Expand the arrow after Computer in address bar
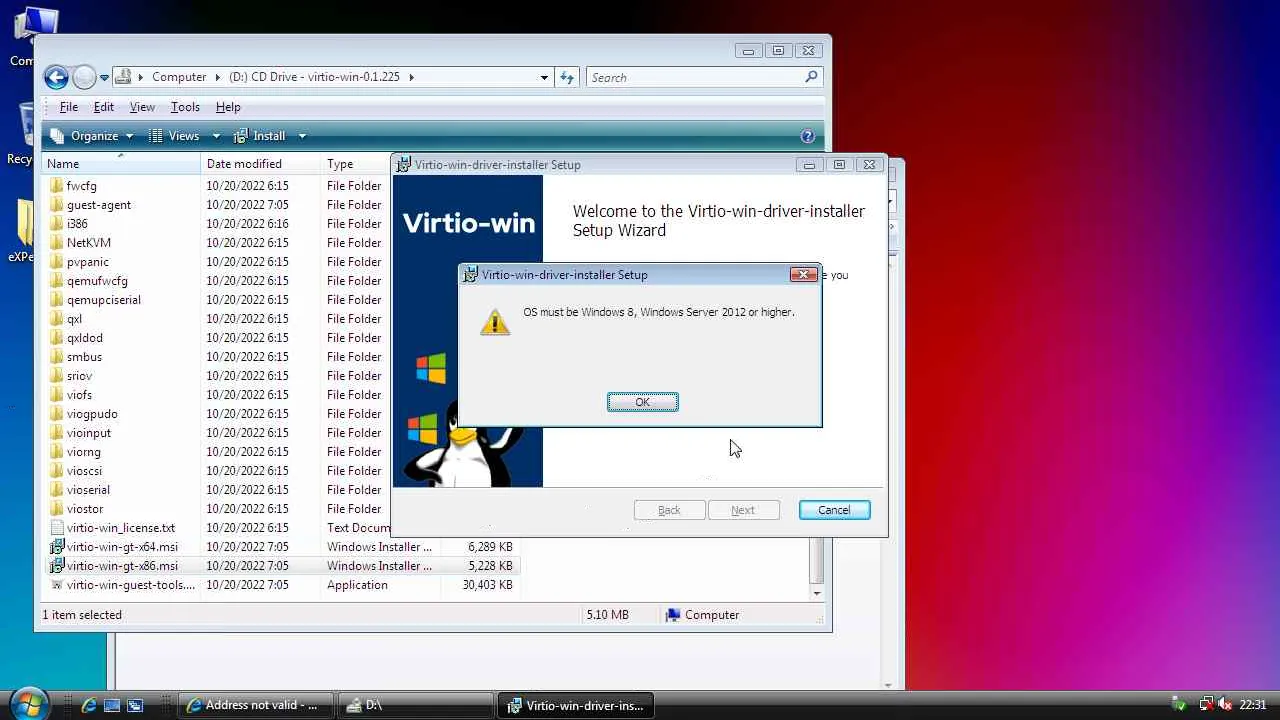Image resolution: width=1280 pixels, height=720 pixels. tap(216, 77)
